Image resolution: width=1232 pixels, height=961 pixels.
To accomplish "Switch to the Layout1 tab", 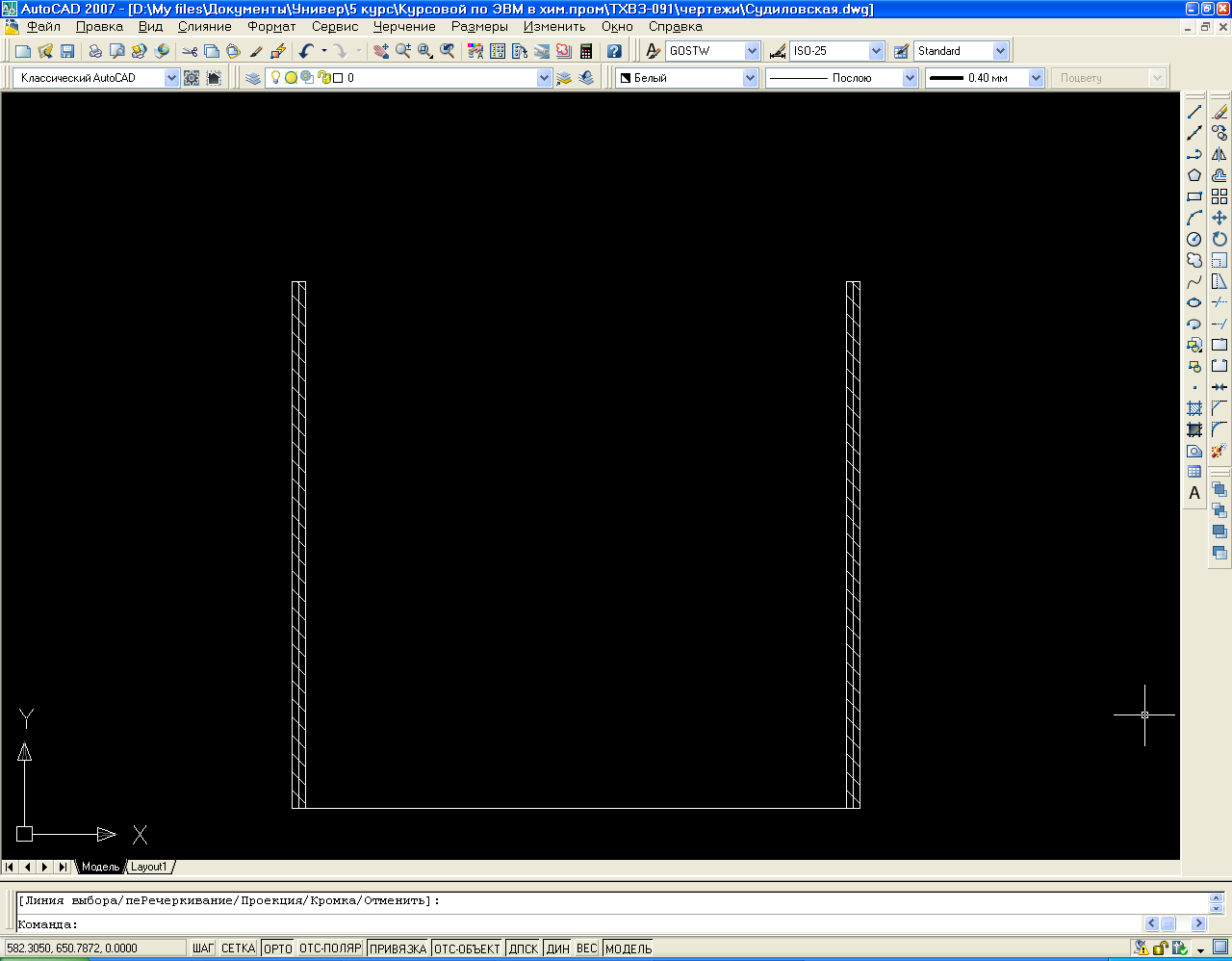I will tap(149, 867).
